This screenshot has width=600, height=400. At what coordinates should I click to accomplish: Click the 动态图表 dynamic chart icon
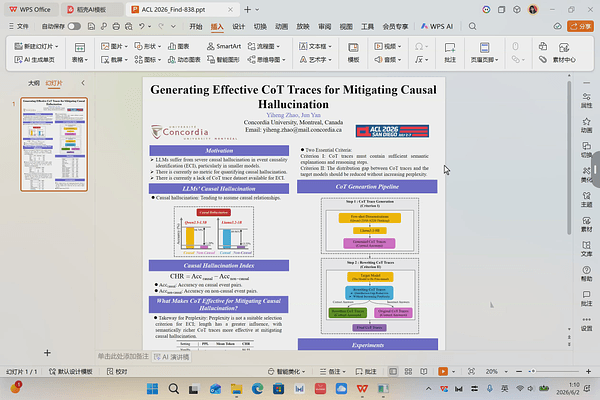(184, 60)
